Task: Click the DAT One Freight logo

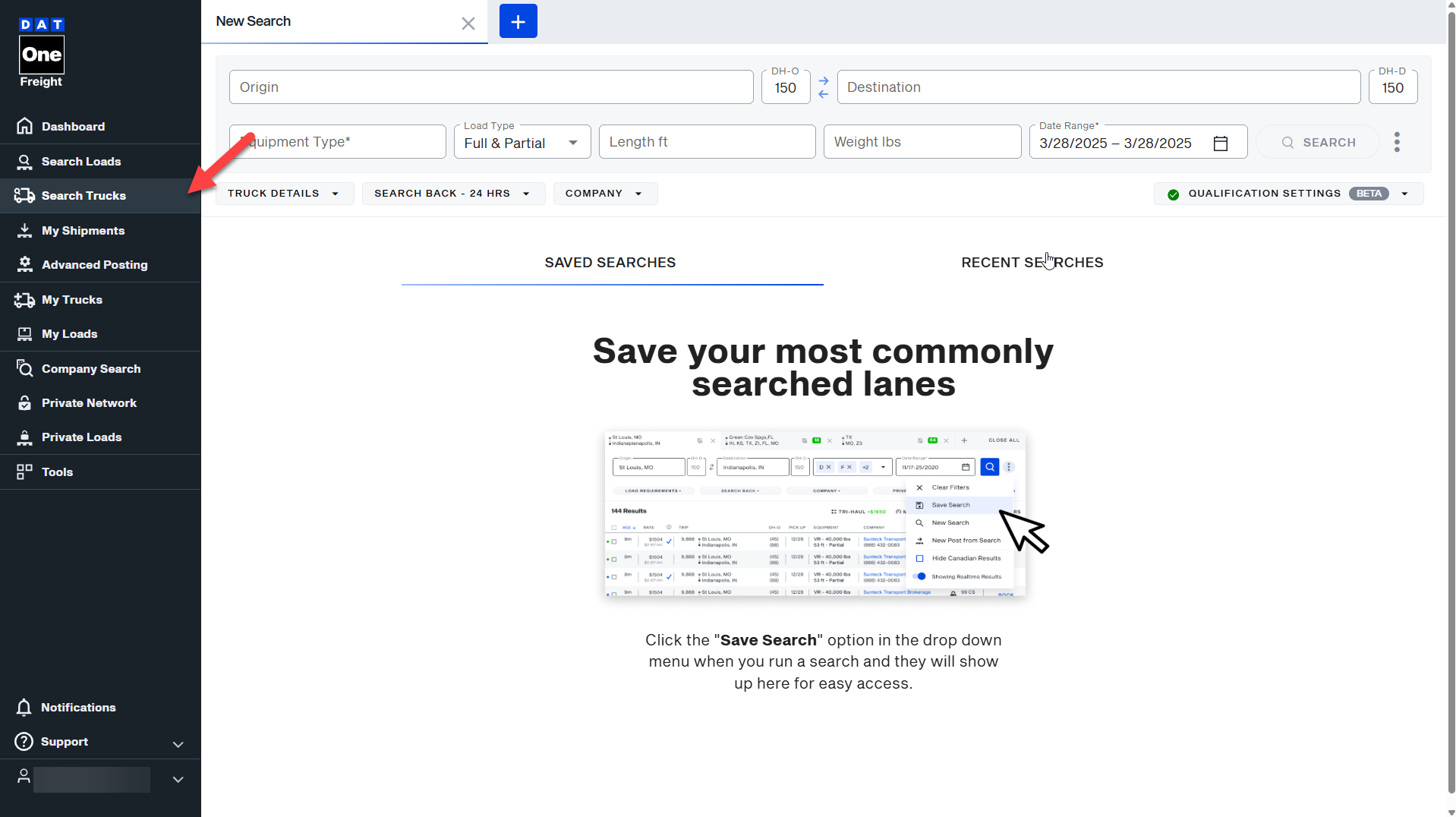Action: 42,53
